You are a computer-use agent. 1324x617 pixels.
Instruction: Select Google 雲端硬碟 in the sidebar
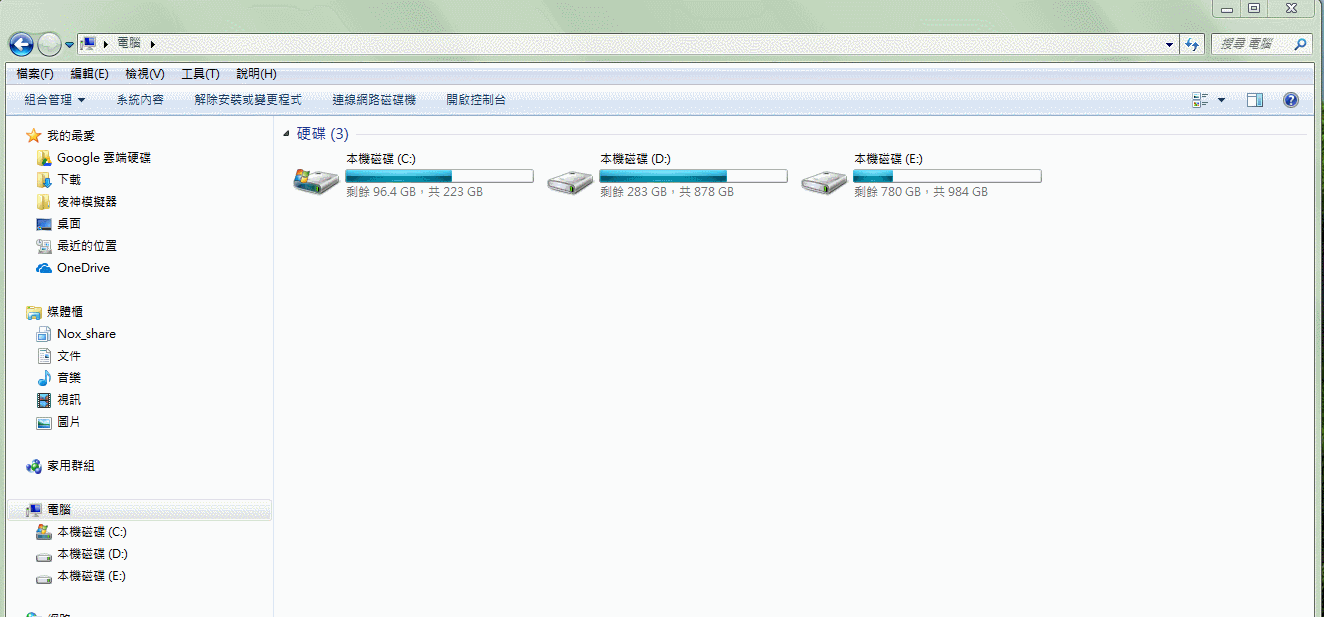pyautogui.click(x=103, y=158)
